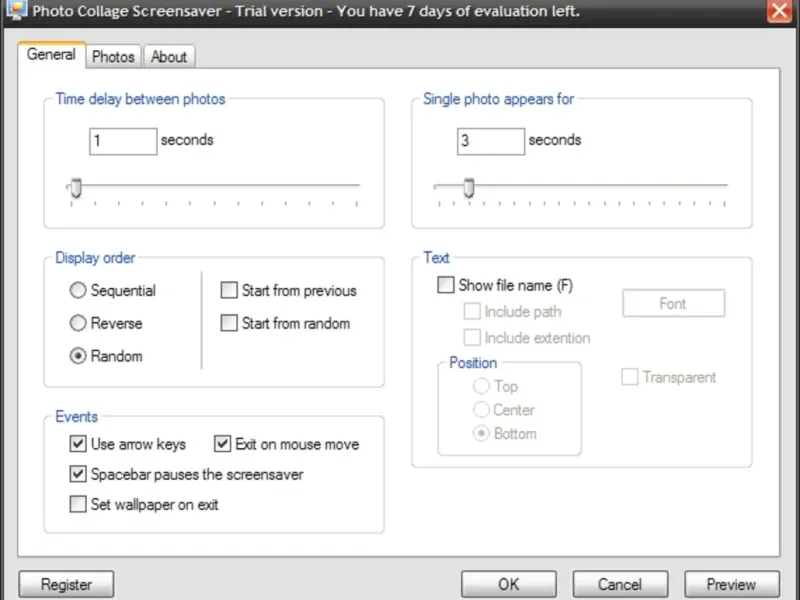Image resolution: width=800 pixels, height=600 pixels.
Task: Click the Preview button
Action: [731, 584]
